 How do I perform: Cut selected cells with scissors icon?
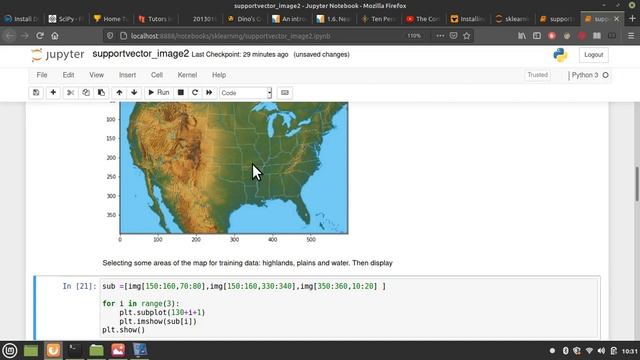(70, 93)
